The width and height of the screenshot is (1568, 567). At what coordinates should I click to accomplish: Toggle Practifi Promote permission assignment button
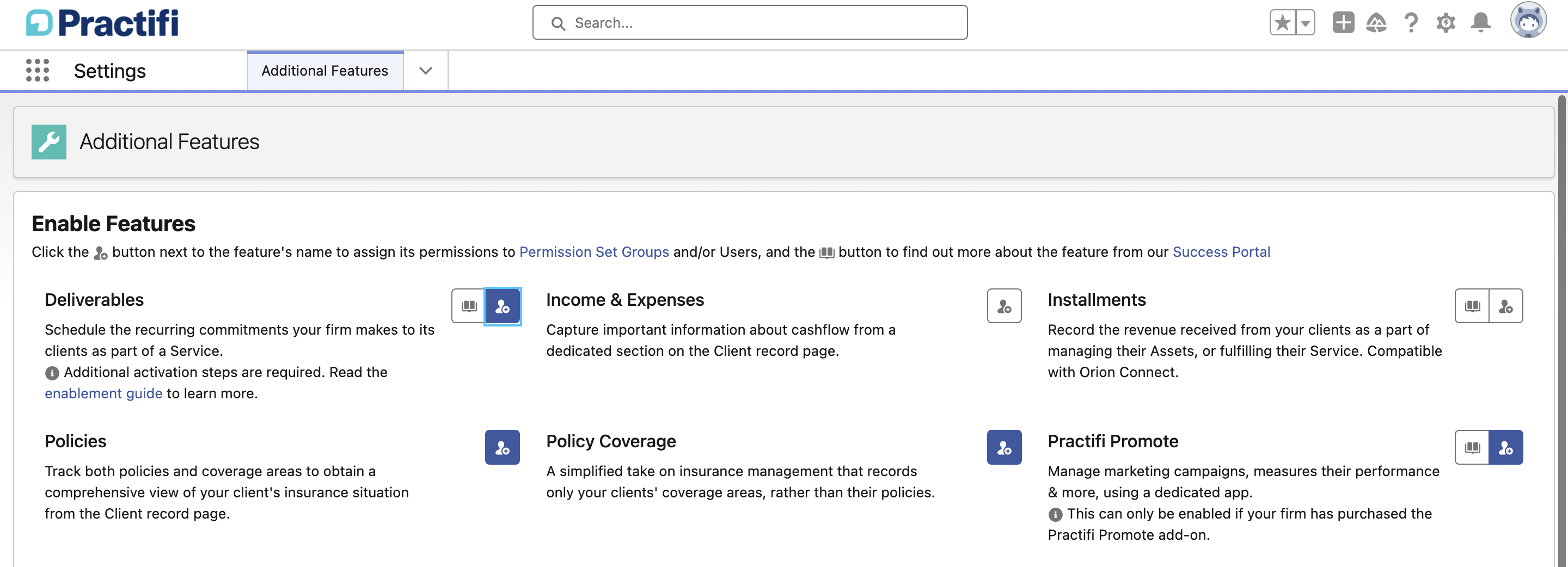1505,448
